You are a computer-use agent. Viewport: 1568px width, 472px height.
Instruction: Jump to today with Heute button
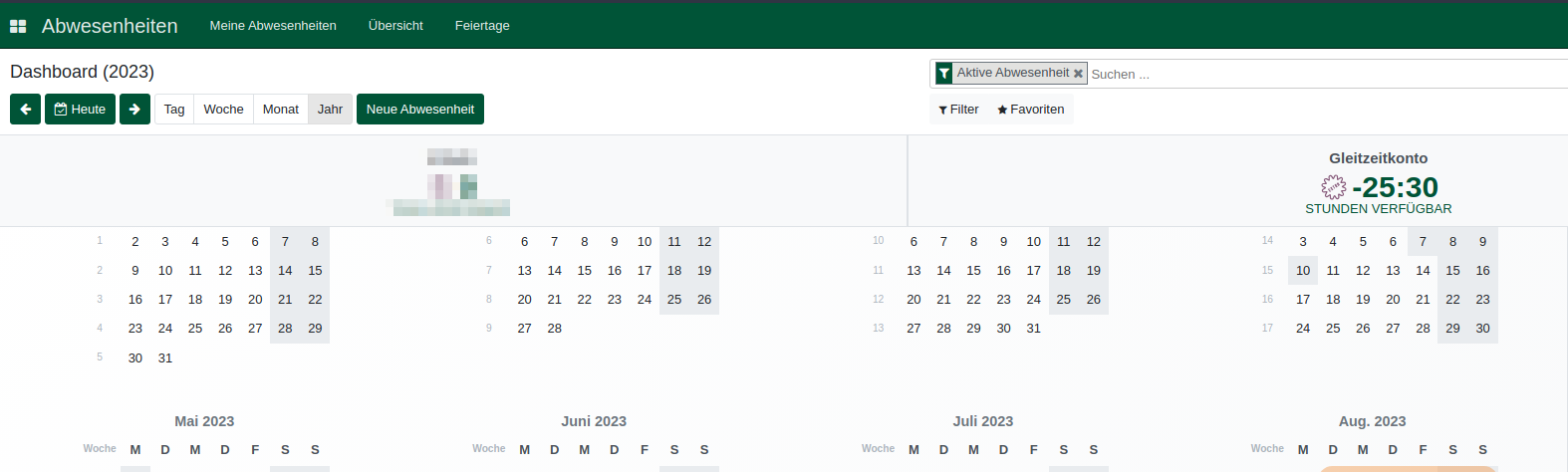point(80,110)
